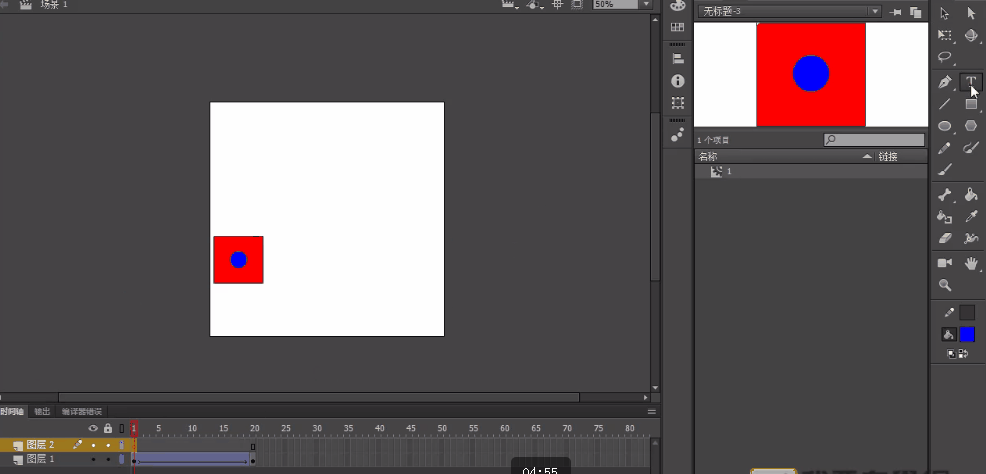Toggle show/hide all layers eye icon
Image resolution: width=986 pixels, height=474 pixels.
[x=93, y=429]
